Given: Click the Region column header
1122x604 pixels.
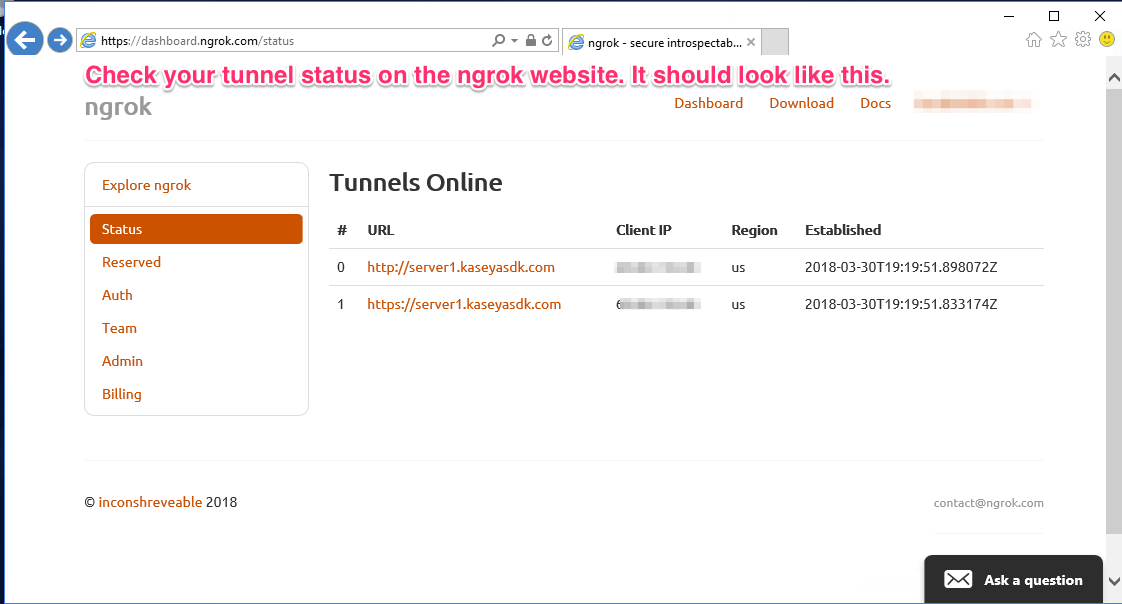Looking at the screenshot, I should click(754, 230).
